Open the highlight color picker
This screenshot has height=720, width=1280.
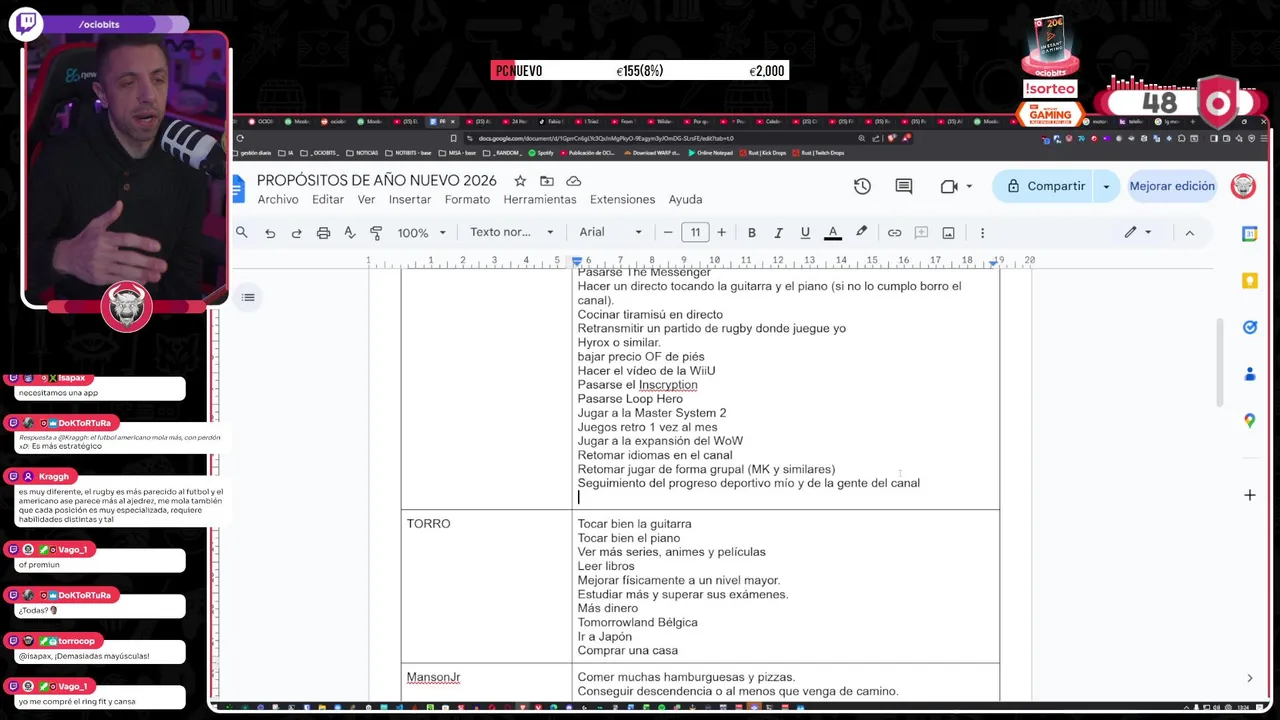(x=861, y=232)
